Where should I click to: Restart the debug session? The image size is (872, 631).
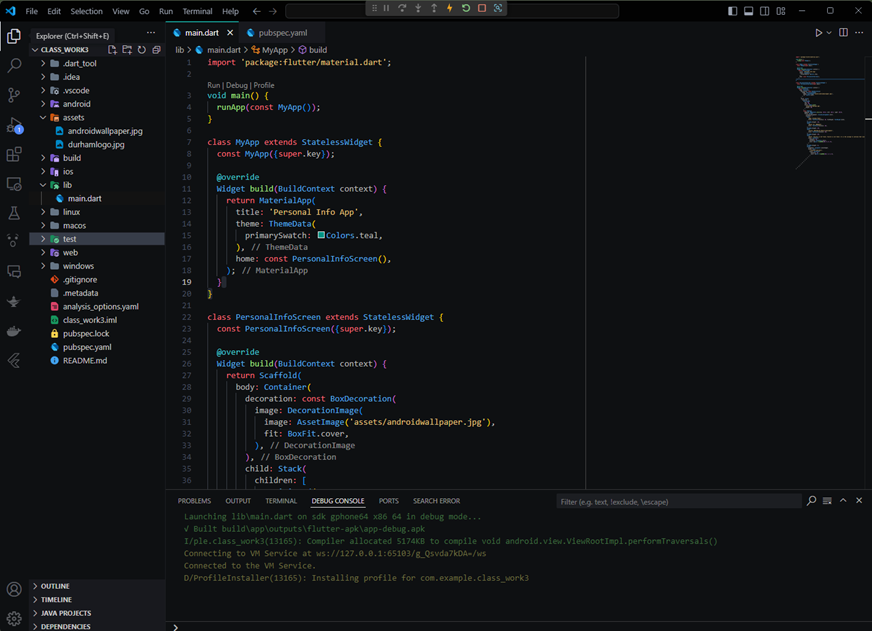coord(465,8)
